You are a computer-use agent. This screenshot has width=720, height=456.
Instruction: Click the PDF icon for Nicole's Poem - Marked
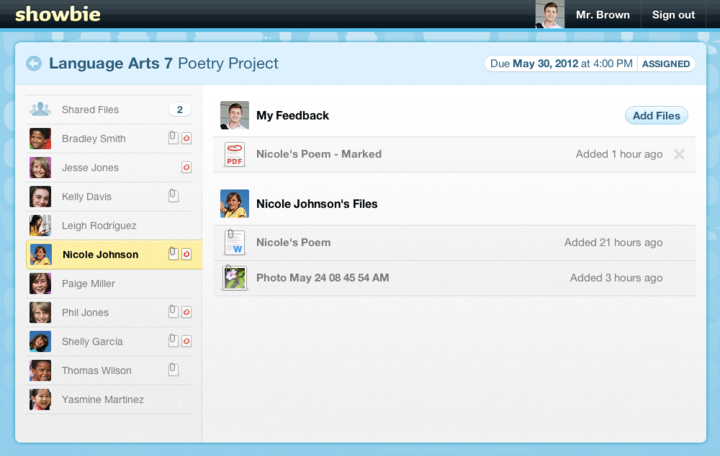pyautogui.click(x=234, y=154)
